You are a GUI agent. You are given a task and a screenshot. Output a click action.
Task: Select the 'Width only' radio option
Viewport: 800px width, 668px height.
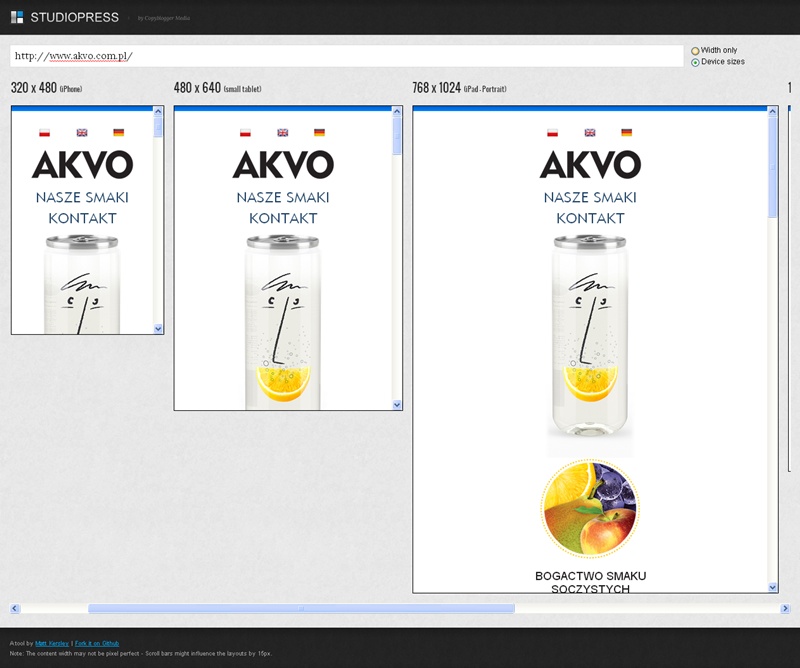[x=695, y=51]
